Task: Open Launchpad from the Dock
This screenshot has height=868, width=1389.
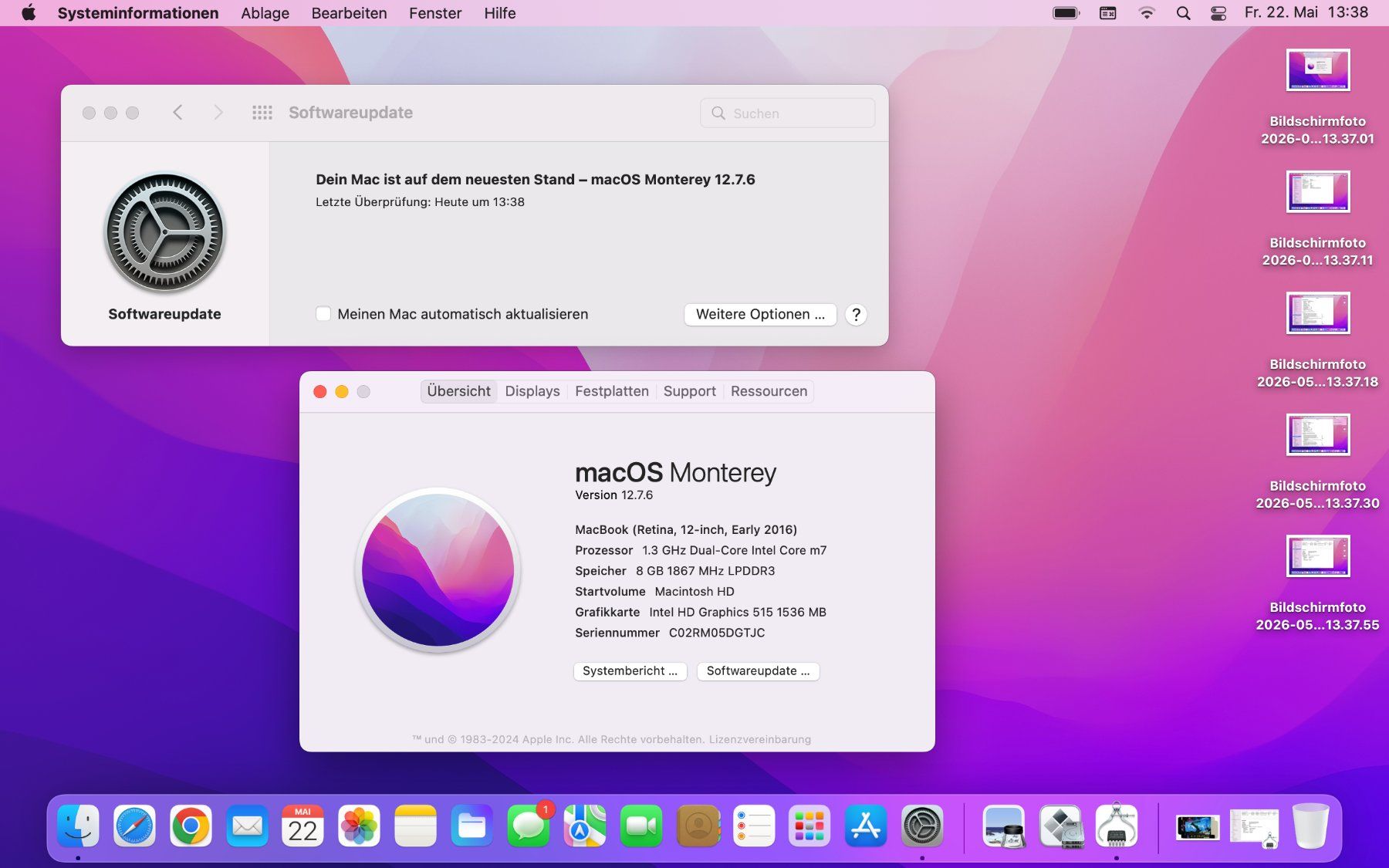Action: (x=809, y=826)
